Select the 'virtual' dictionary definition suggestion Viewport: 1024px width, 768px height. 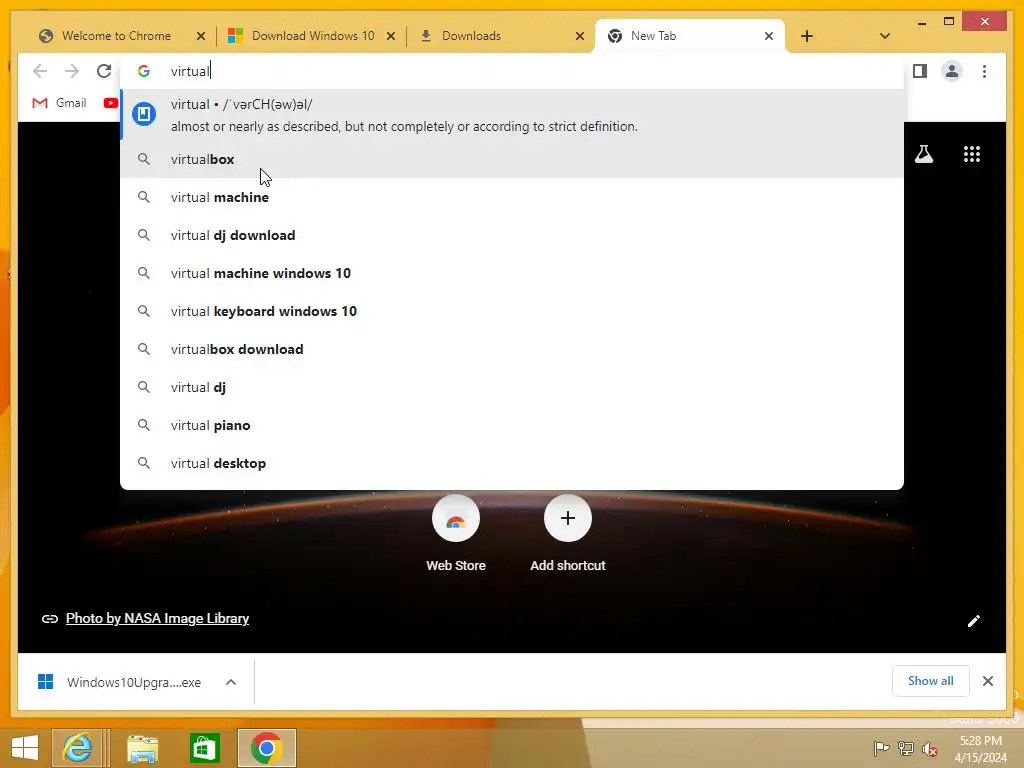(513, 115)
